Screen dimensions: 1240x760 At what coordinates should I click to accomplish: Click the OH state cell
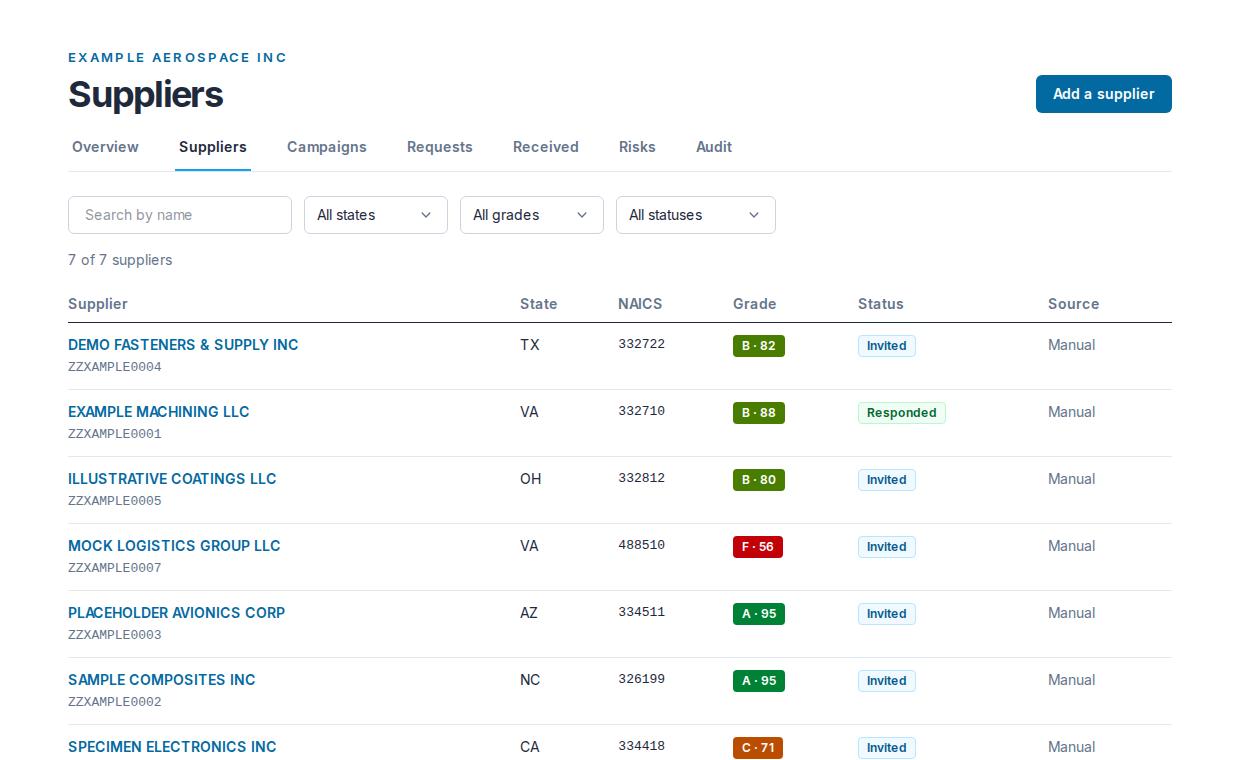pos(531,479)
